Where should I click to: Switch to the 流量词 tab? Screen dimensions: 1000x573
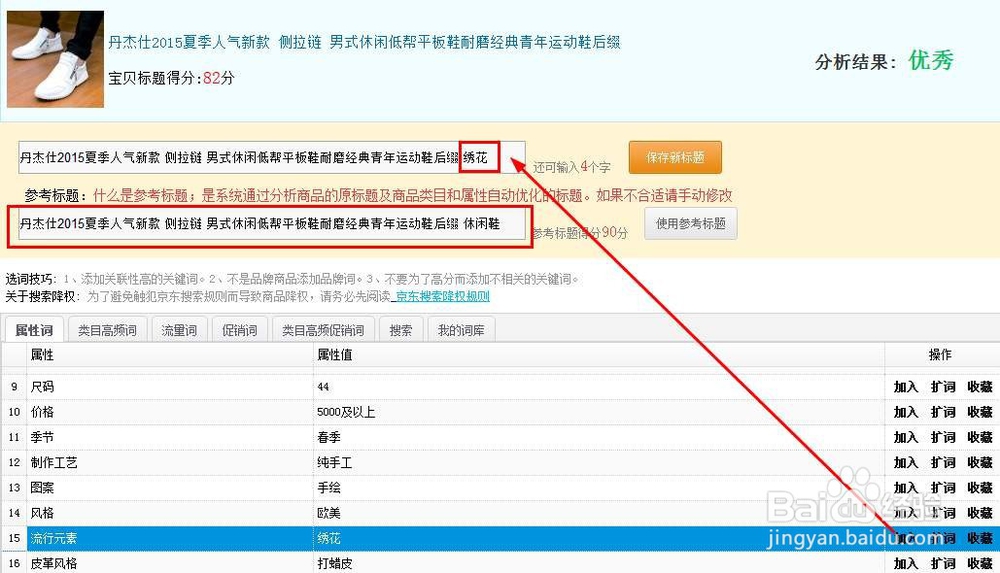point(179,330)
